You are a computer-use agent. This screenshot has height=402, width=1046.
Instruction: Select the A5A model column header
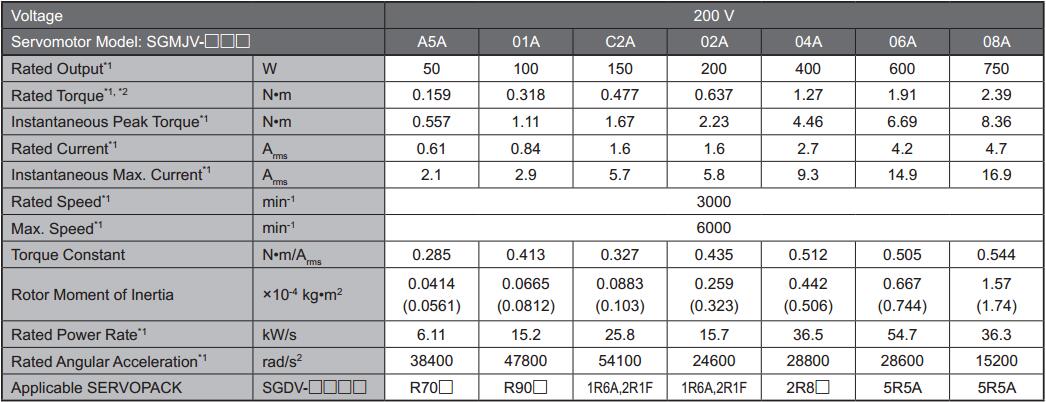(x=431, y=42)
